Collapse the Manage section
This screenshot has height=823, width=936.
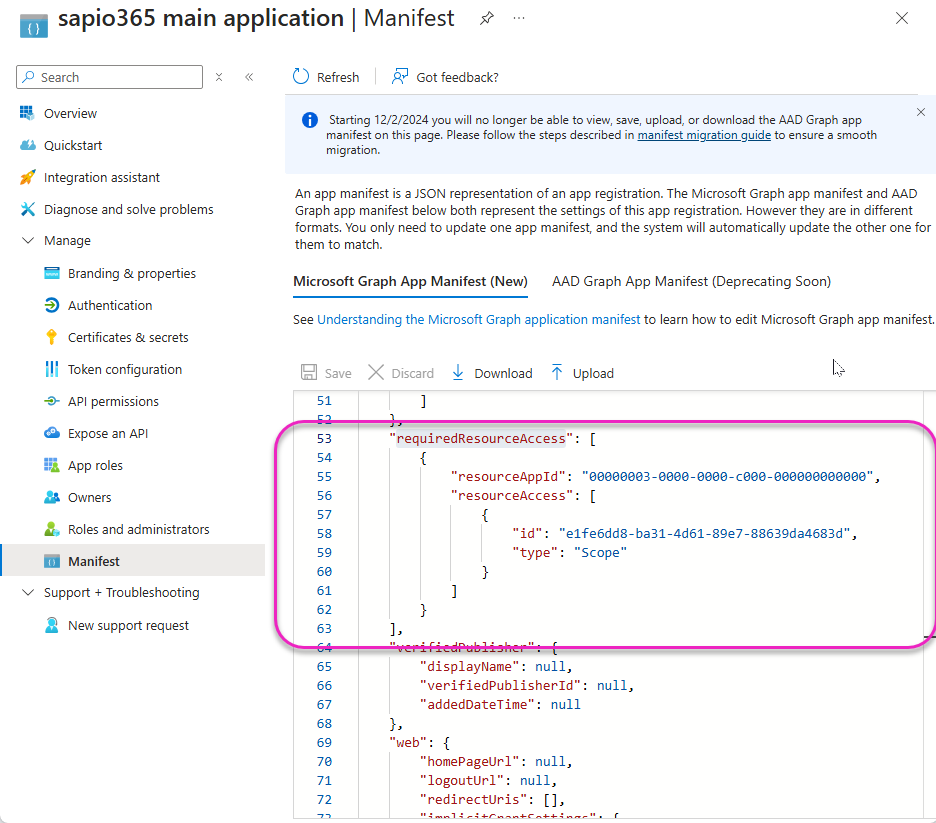point(27,241)
